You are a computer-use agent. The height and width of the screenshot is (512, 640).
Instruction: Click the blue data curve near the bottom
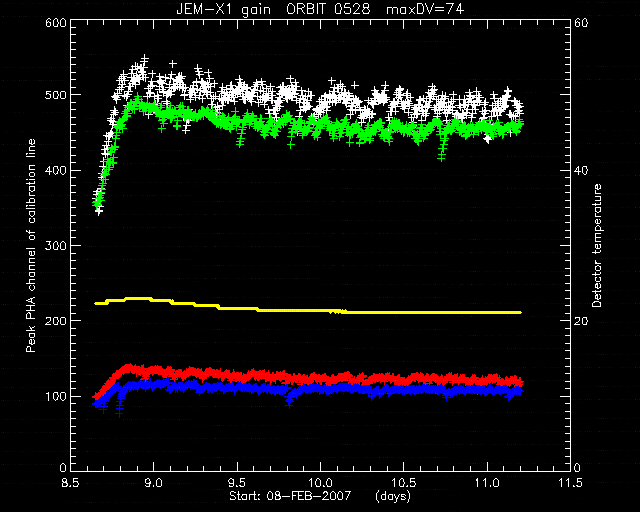310,388
